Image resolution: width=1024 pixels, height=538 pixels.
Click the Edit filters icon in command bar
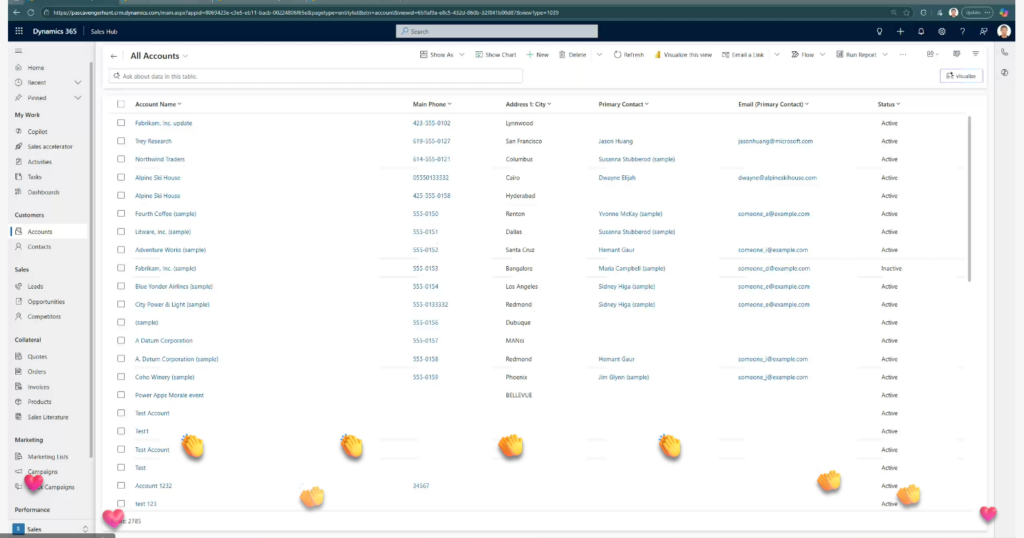976,54
